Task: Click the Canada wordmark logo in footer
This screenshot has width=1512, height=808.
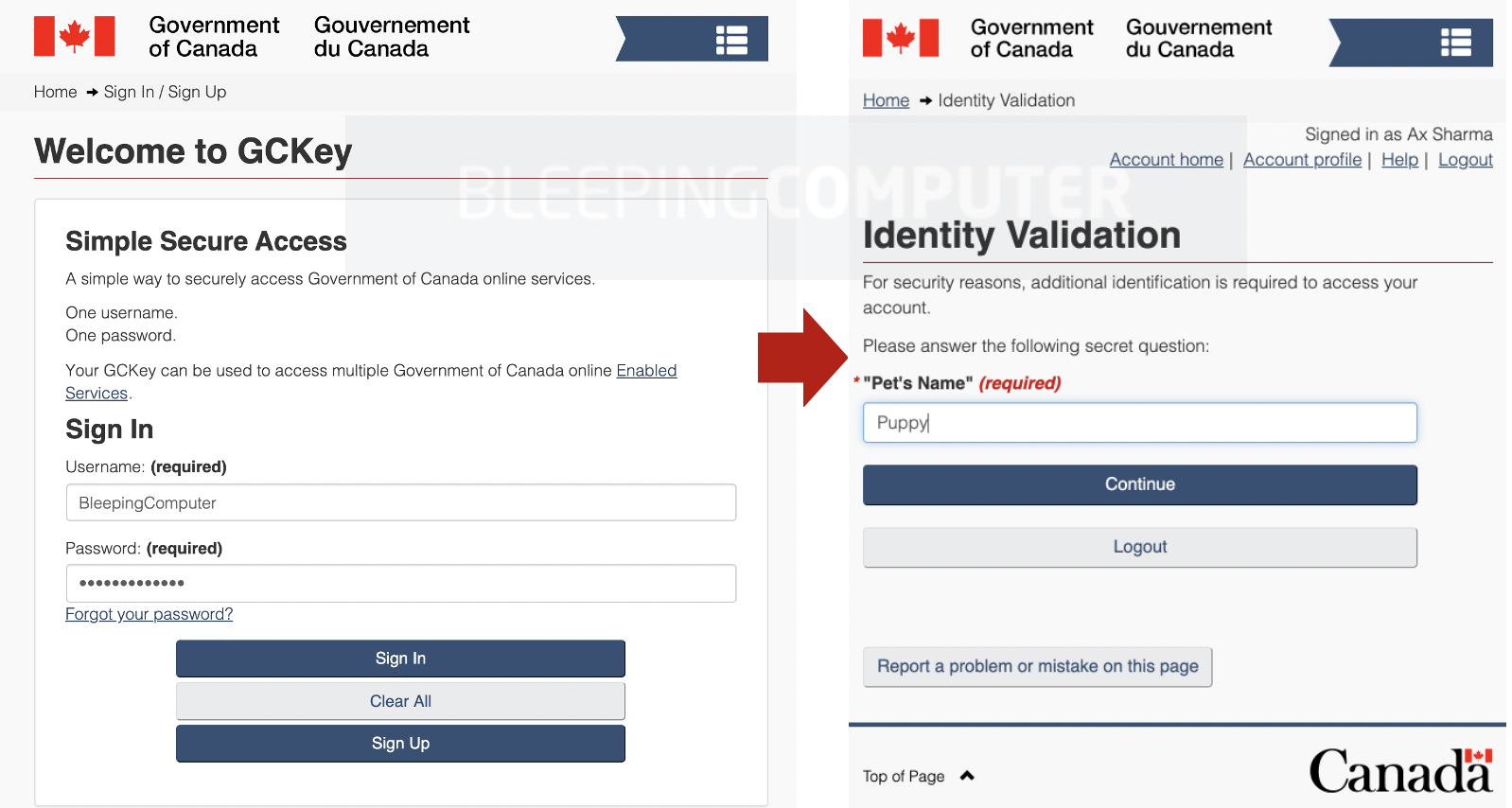Action: pyautogui.click(x=1400, y=770)
